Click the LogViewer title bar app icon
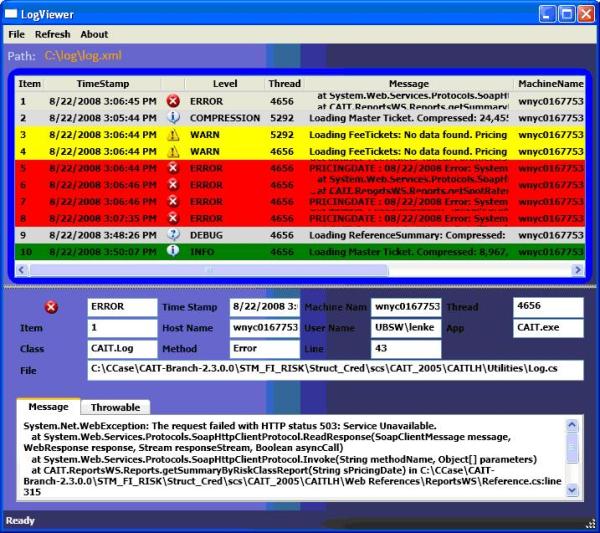Screen dimensions: 600x533 pos(11,14)
